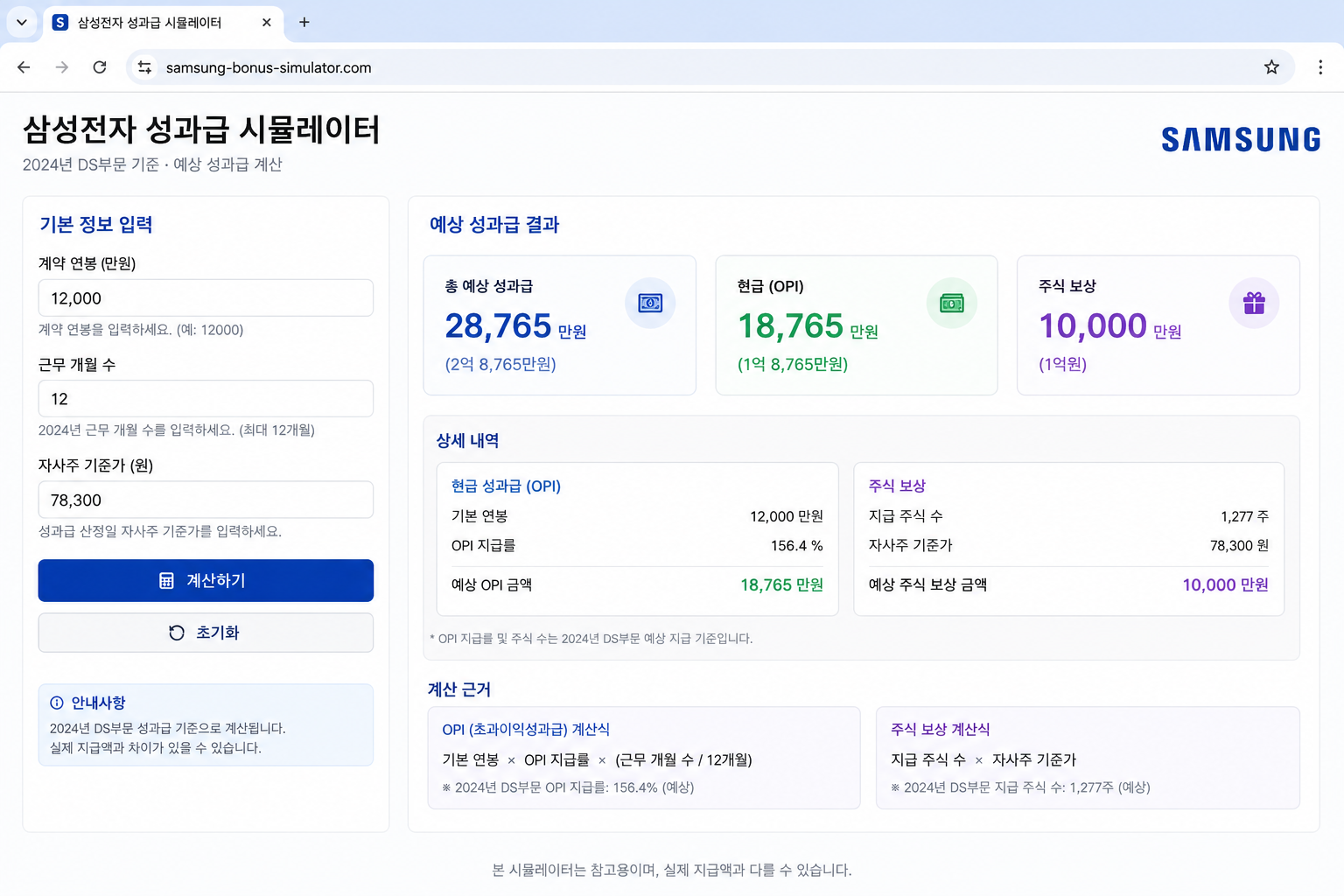Click the 18,765 만원 cash card value
The height and width of the screenshot is (896, 1344).
coord(808,326)
